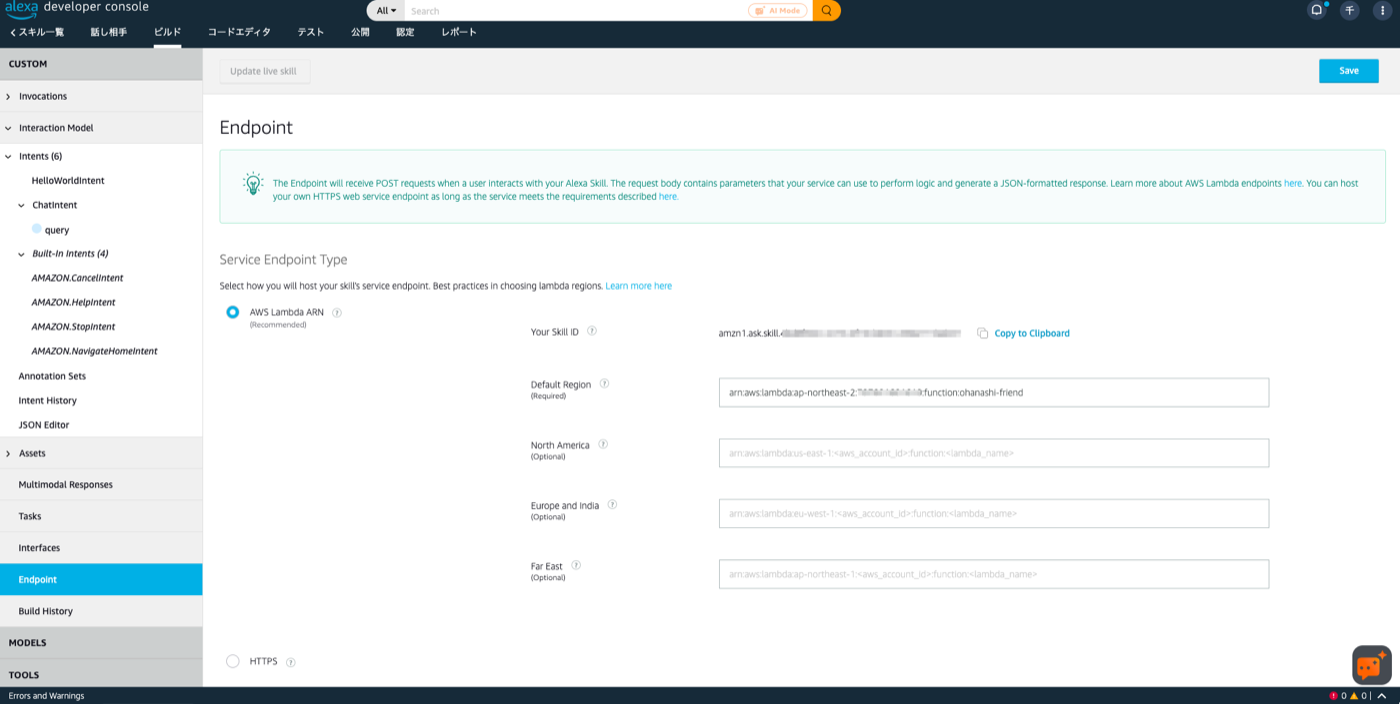Click the Default Region help icon
This screenshot has width=1400, height=704.
[x=604, y=384]
